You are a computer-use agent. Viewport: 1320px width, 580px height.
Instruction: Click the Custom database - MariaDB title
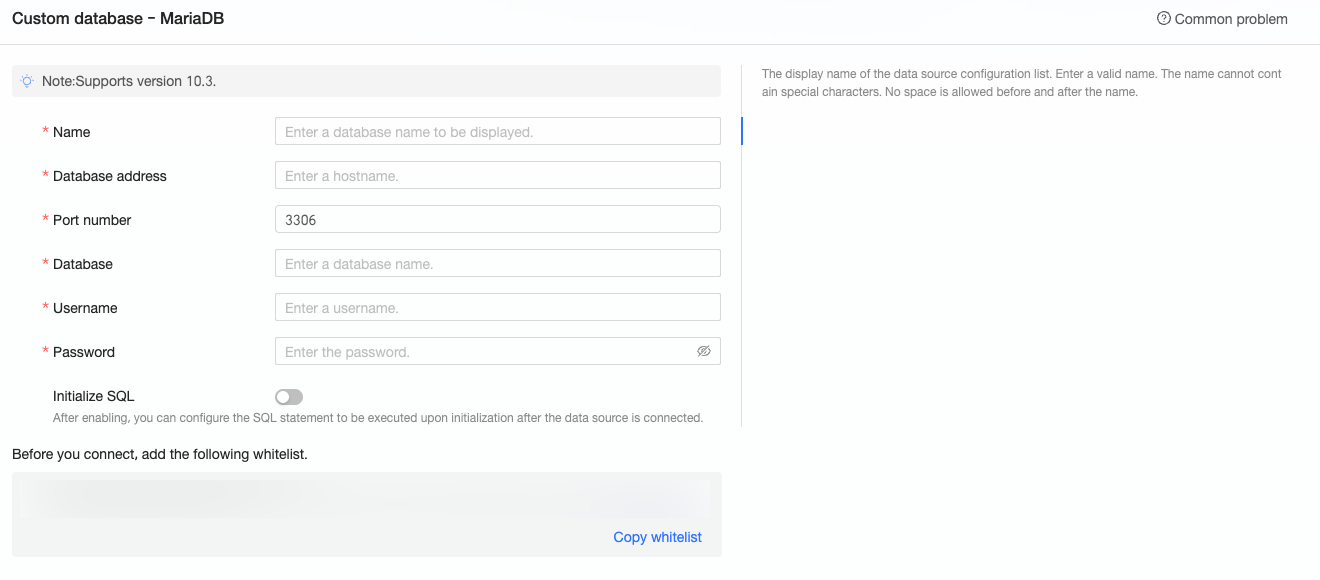coord(118,18)
